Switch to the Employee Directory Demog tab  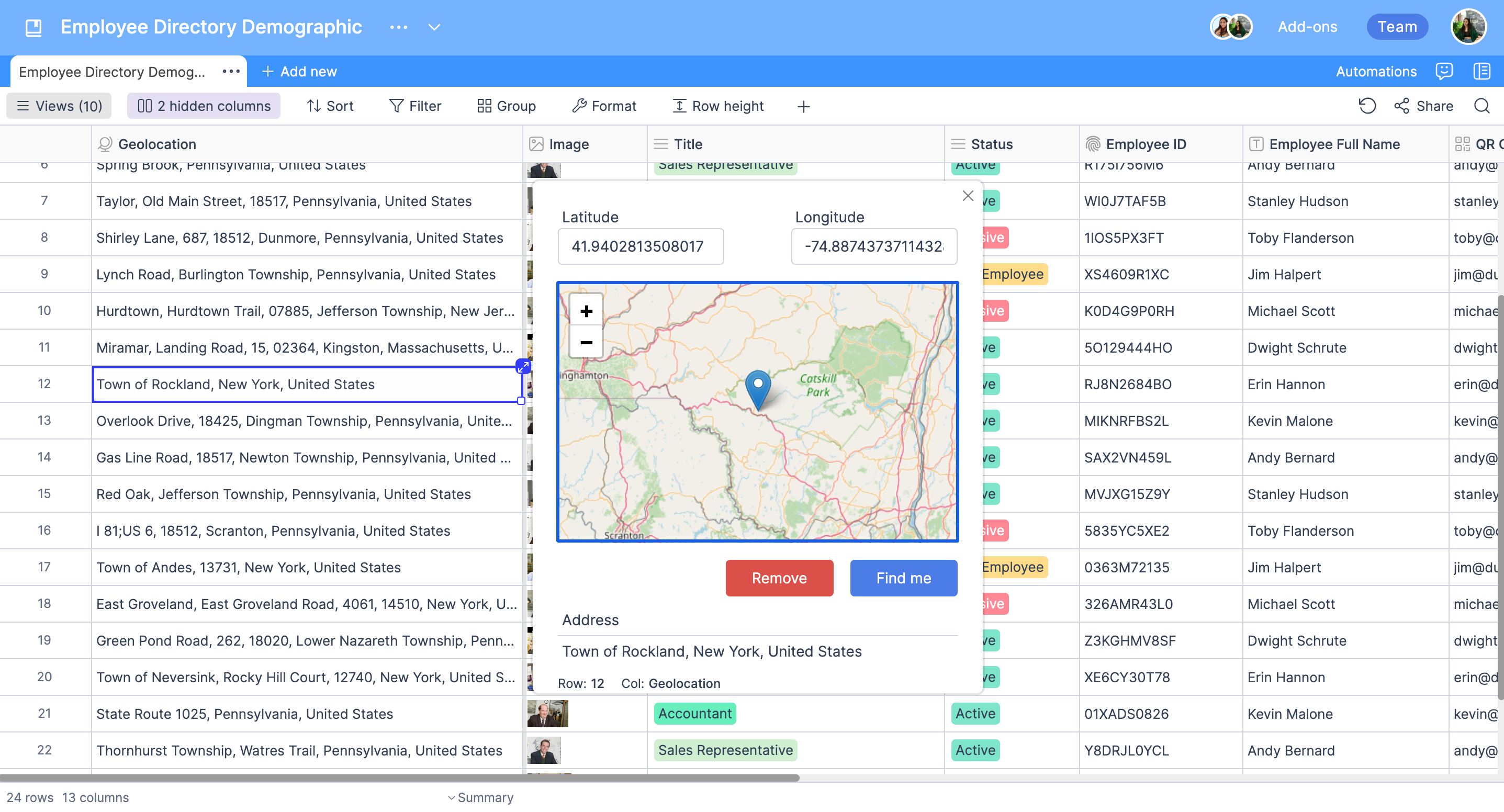pos(111,71)
